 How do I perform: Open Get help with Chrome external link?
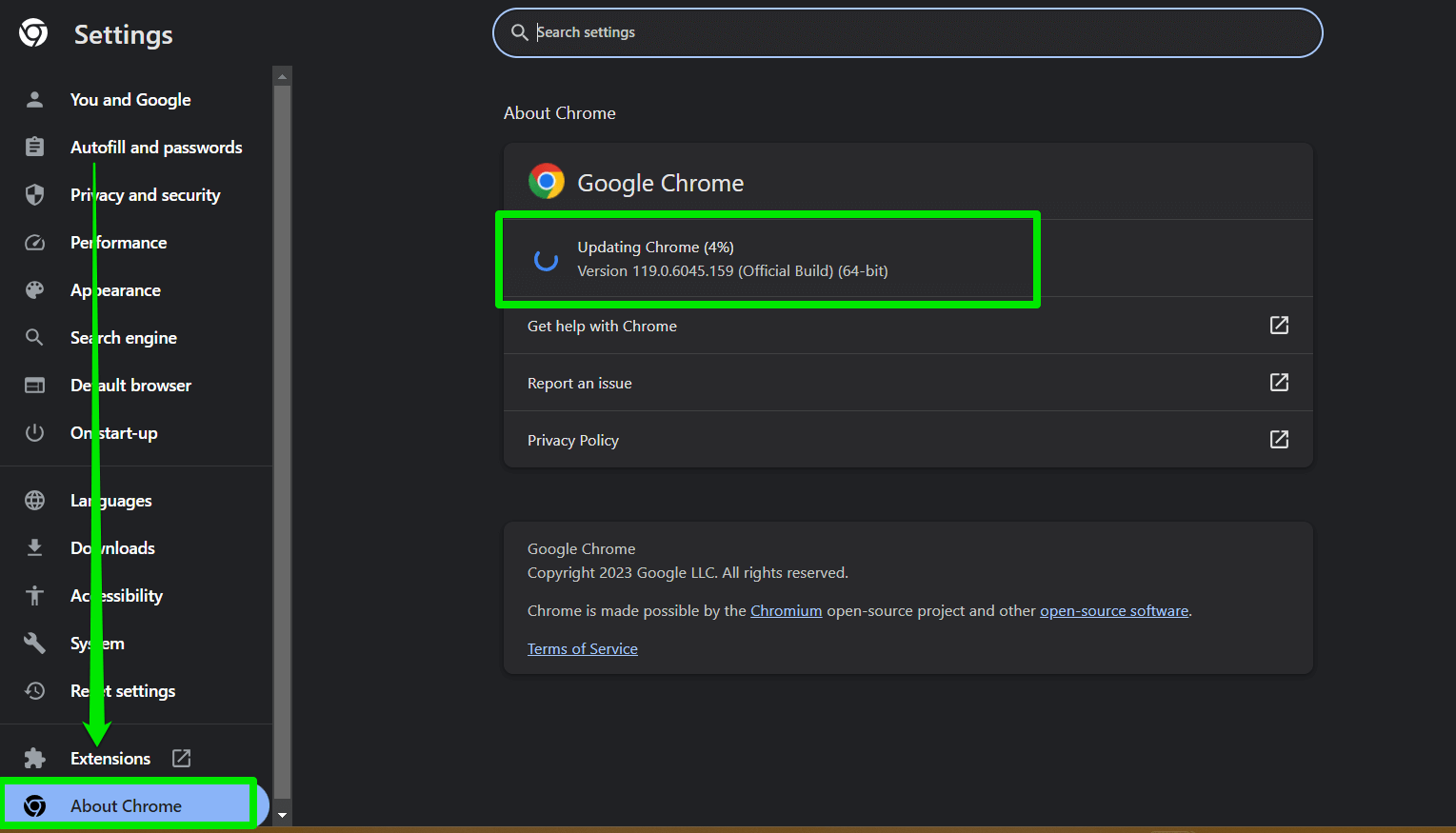coord(1279,325)
